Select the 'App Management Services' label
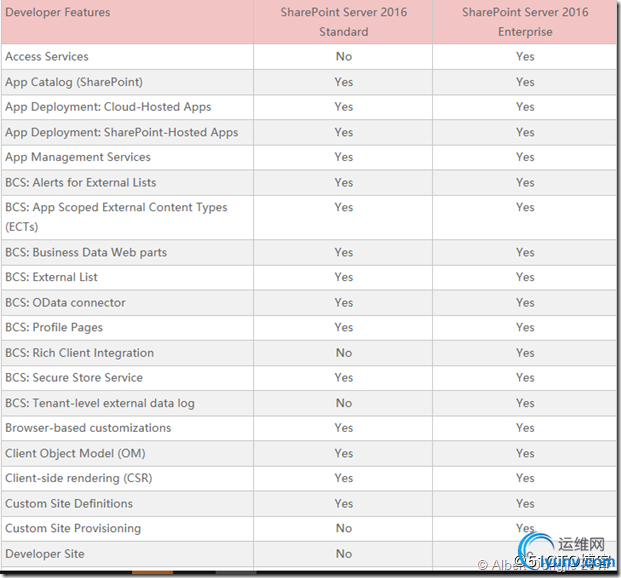621x578 pixels. point(78,157)
